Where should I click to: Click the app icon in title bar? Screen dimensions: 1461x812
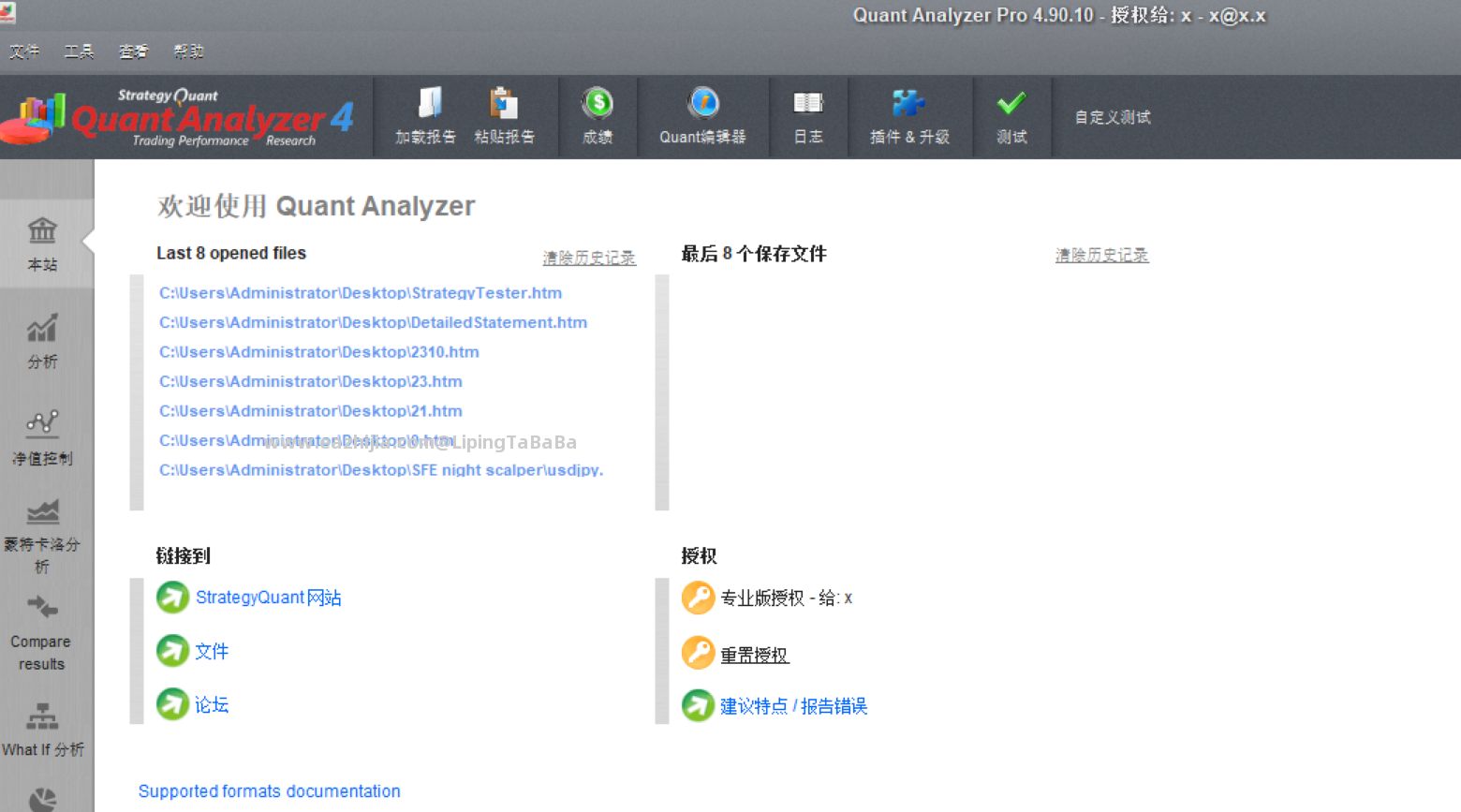point(7,11)
